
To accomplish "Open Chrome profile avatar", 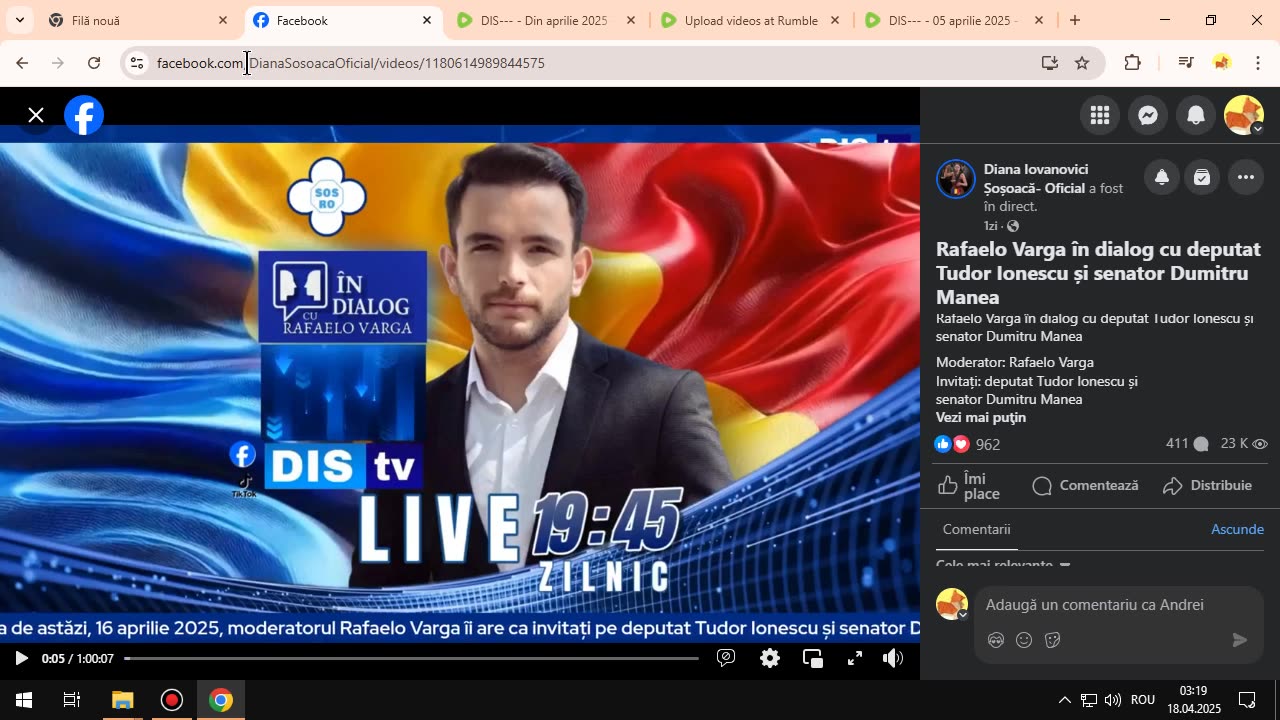I will [1222, 63].
